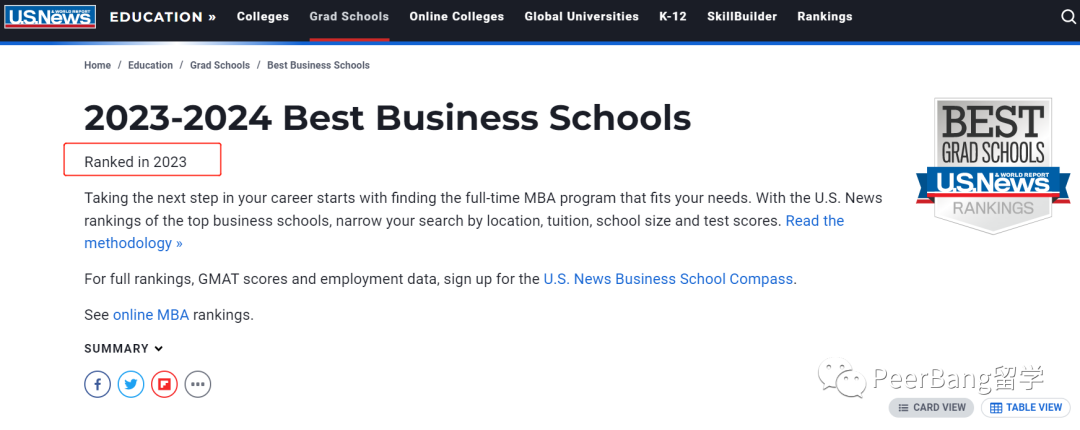Open Global Universities section

pos(581,17)
